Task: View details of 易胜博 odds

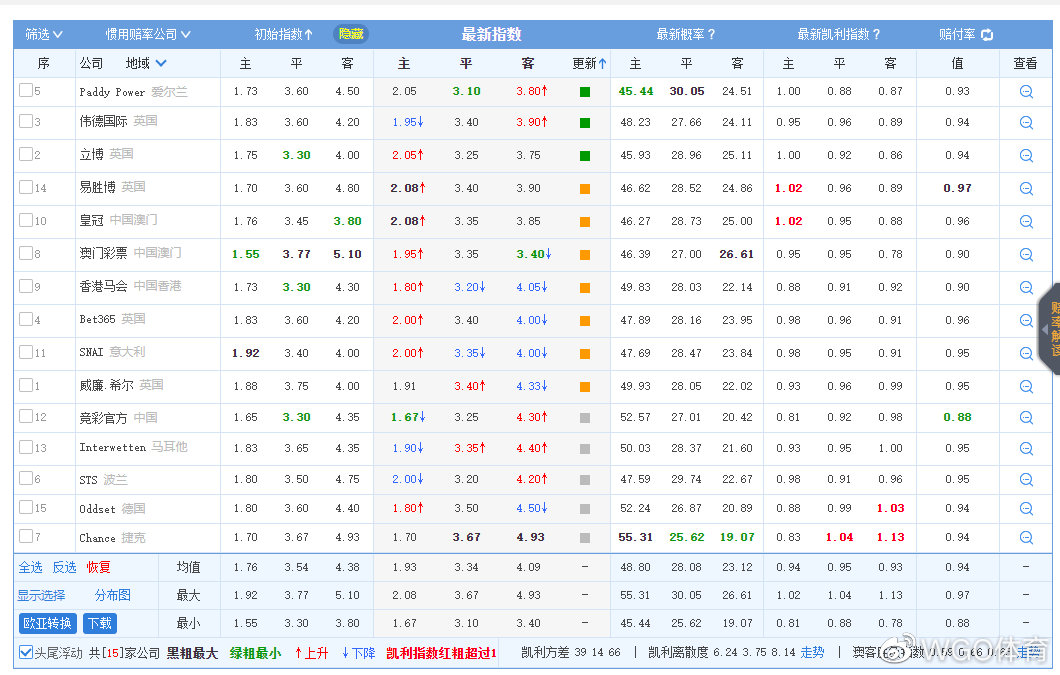Action: [1026, 189]
